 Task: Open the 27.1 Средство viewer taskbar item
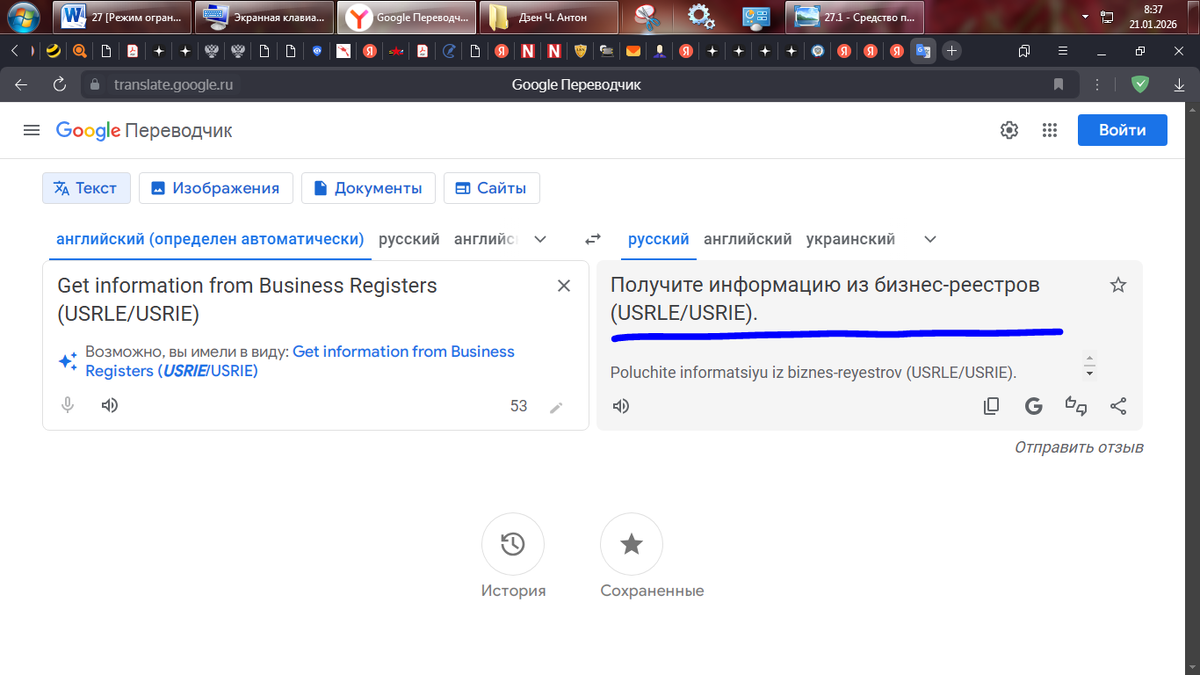tap(855, 16)
